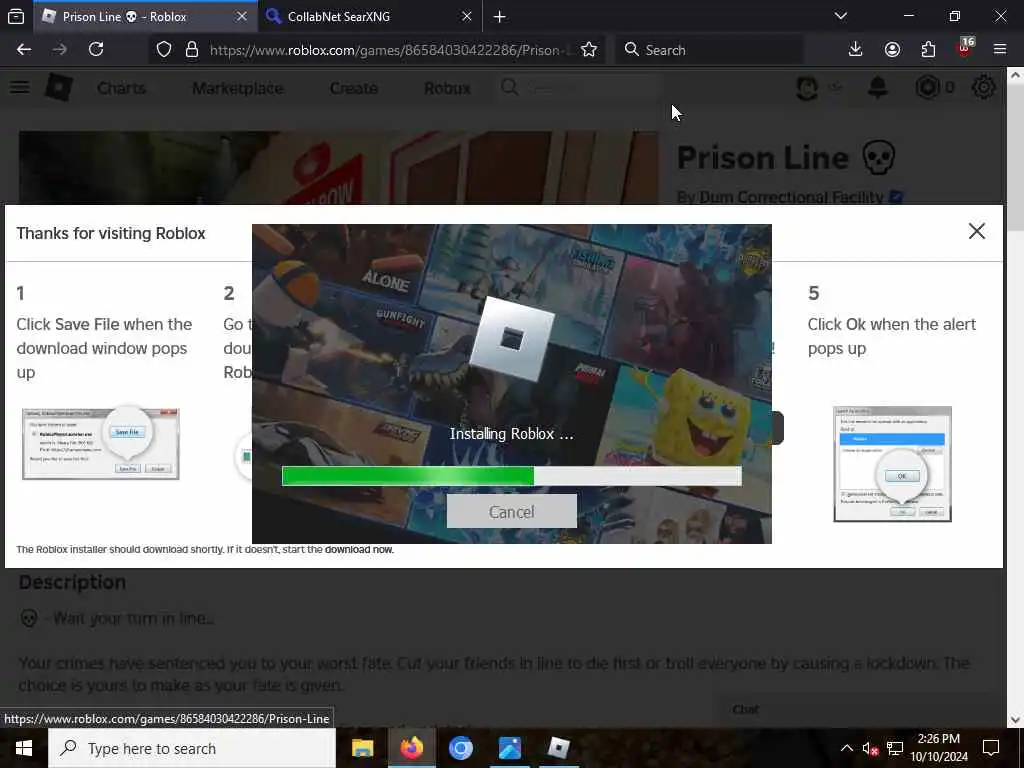Viewport: 1024px width, 768px height.
Task: Open Roblox notifications bell
Action: click(x=878, y=87)
